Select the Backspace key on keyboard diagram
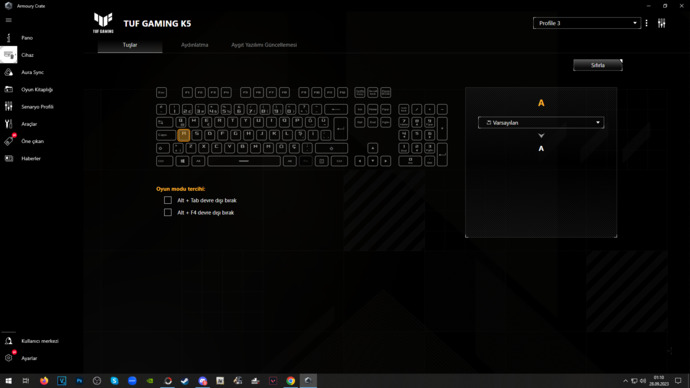 point(336,109)
